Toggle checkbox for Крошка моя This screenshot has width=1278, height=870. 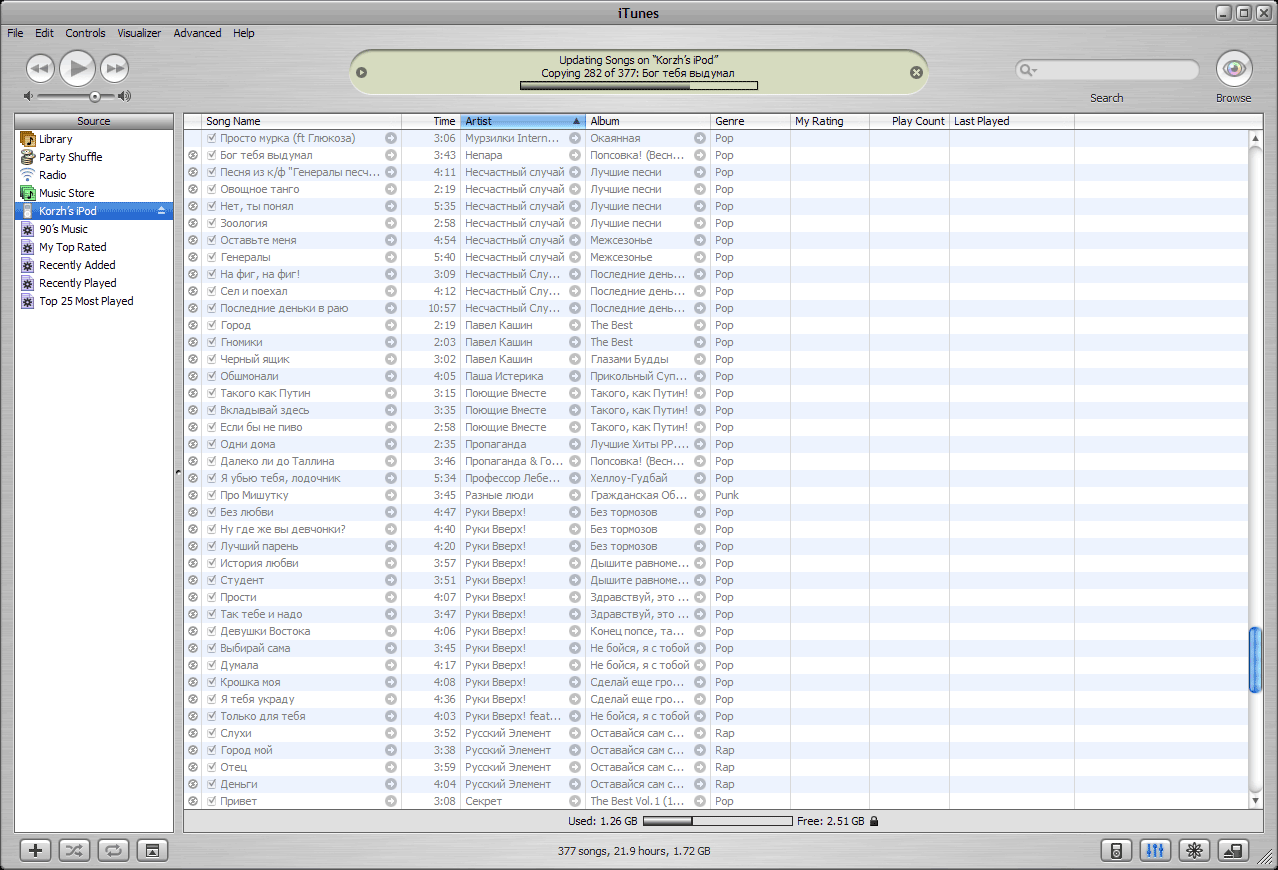(212, 682)
